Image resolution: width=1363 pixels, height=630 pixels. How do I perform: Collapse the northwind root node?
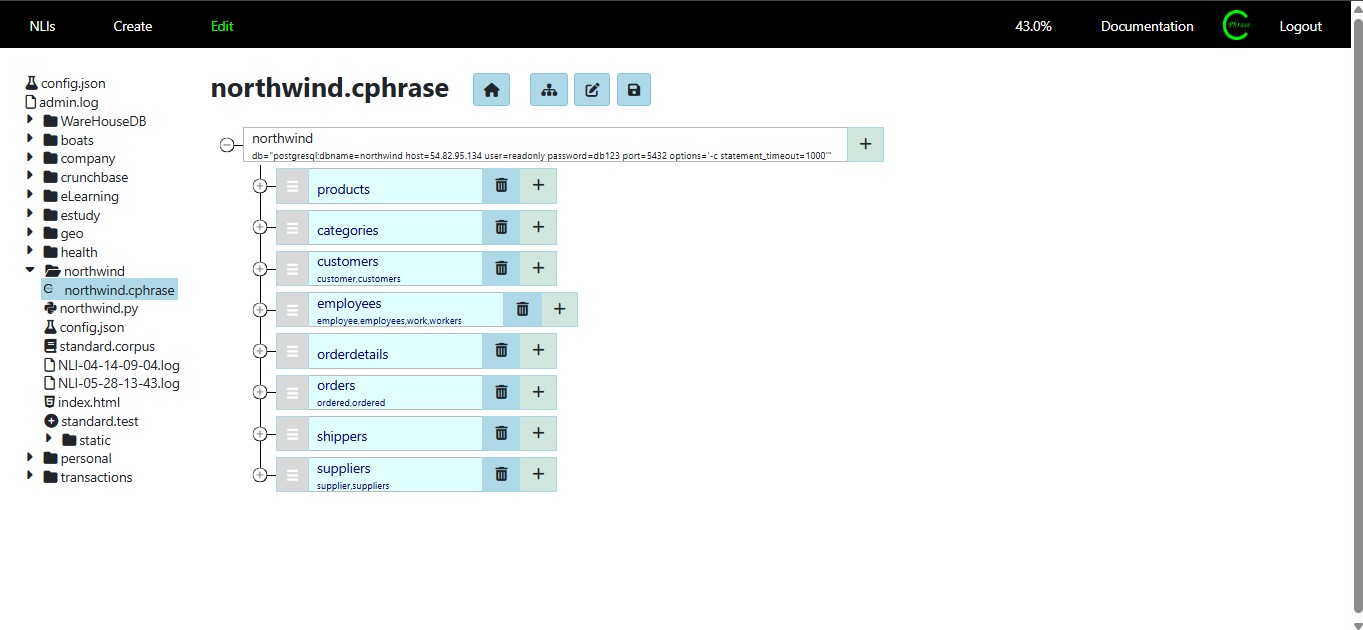227,145
